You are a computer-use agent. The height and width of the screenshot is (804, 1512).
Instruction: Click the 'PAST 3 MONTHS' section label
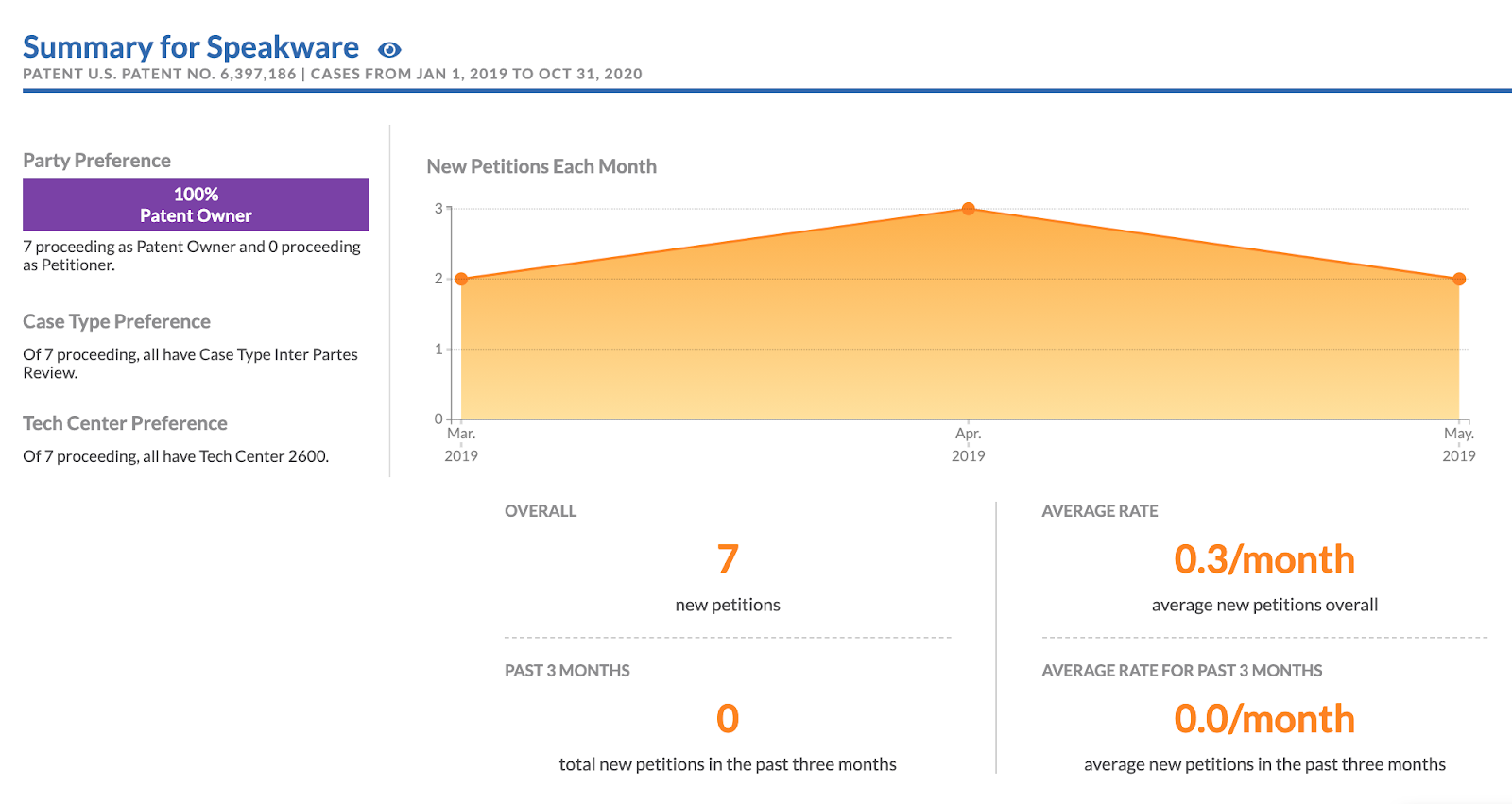567,671
